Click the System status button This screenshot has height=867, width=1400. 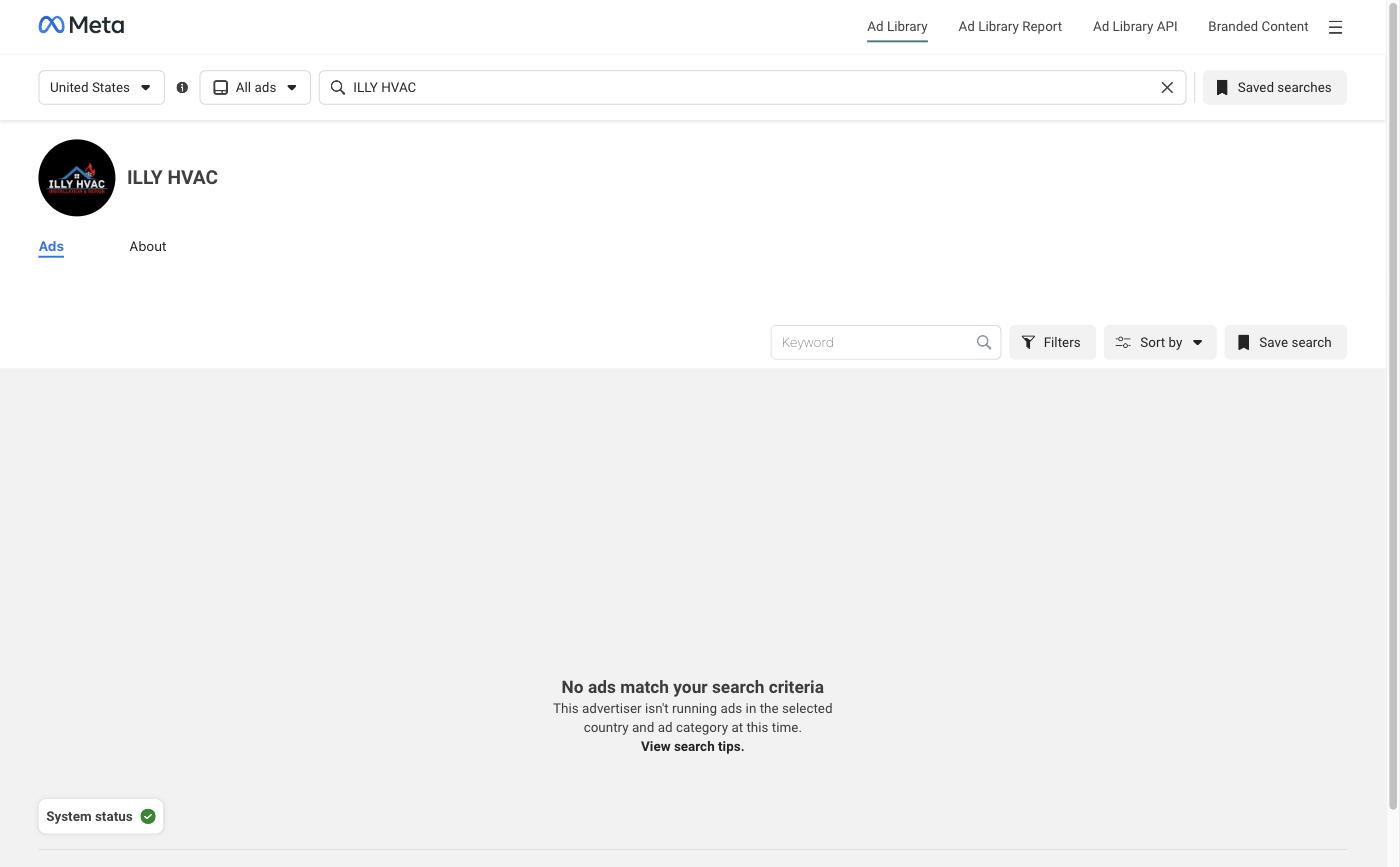pos(101,817)
